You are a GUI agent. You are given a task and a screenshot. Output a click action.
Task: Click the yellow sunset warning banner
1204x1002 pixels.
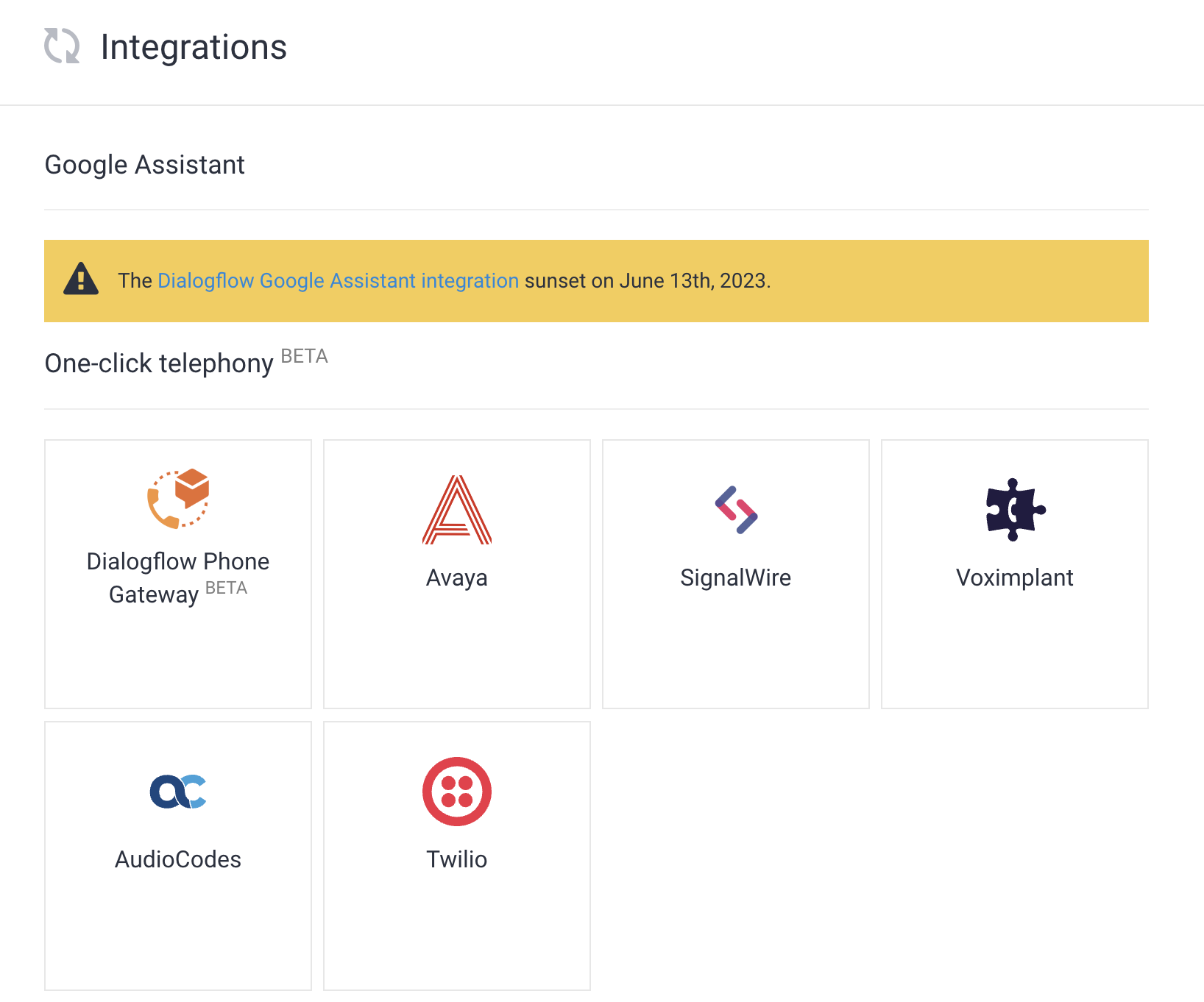point(601,281)
